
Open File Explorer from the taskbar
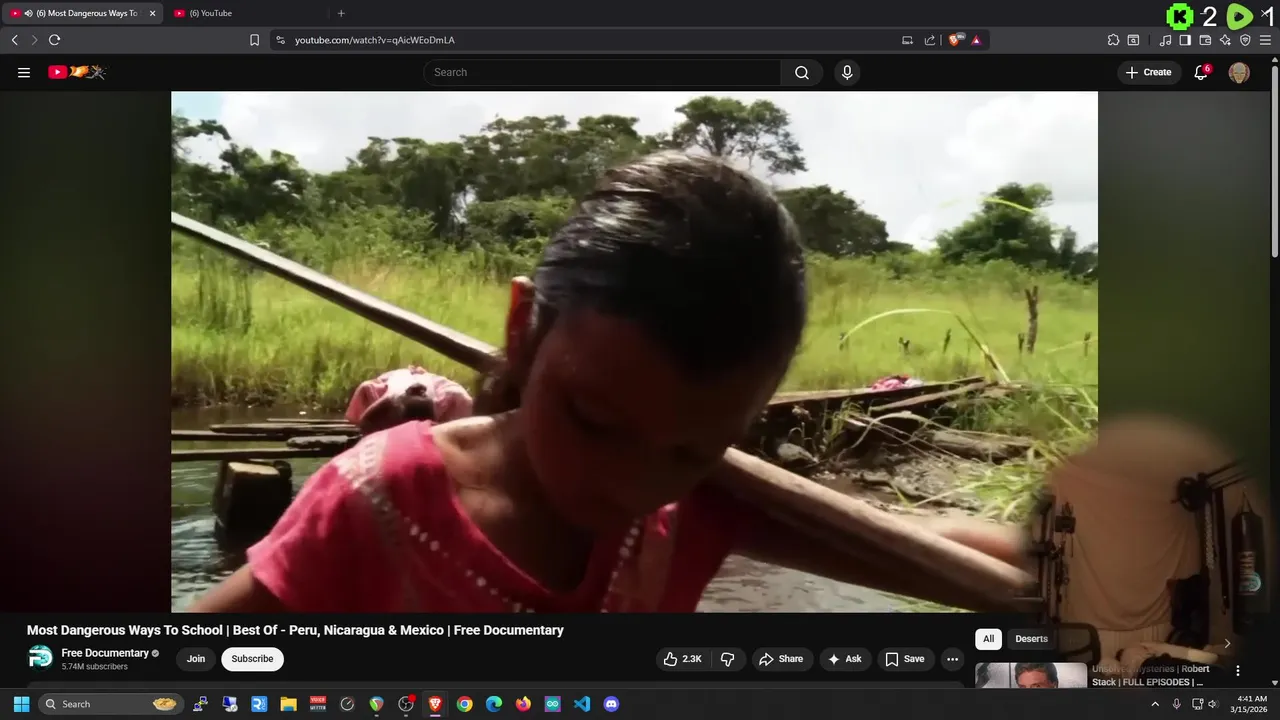click(x=288, y=704)
